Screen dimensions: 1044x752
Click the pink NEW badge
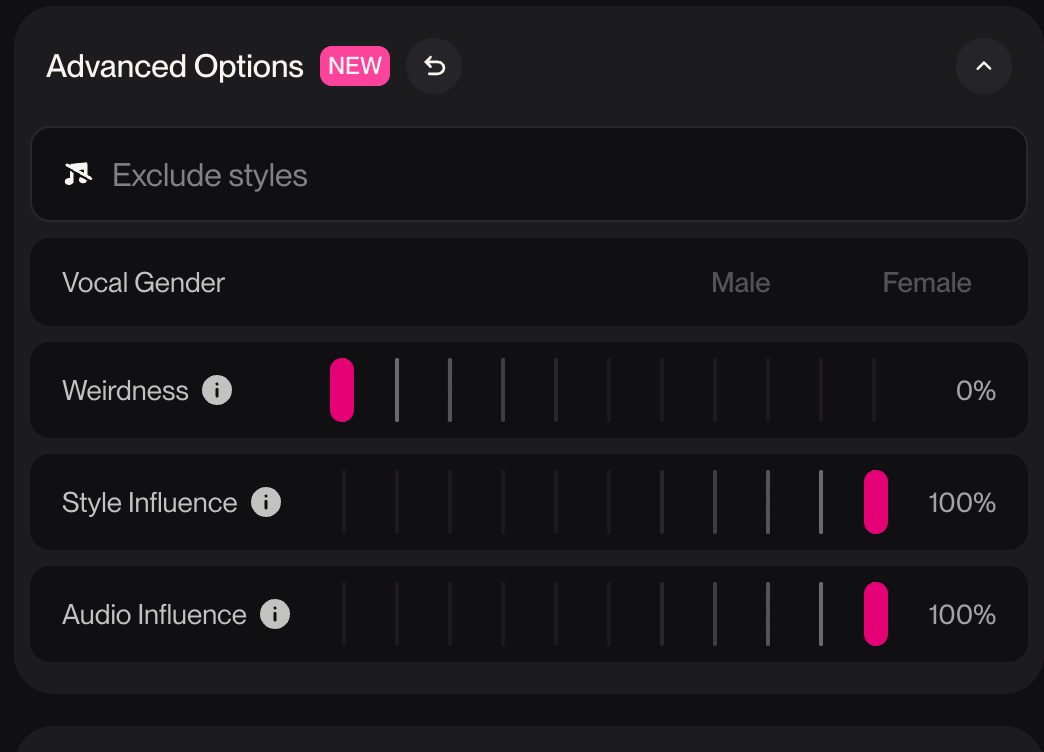coord(355,66)
